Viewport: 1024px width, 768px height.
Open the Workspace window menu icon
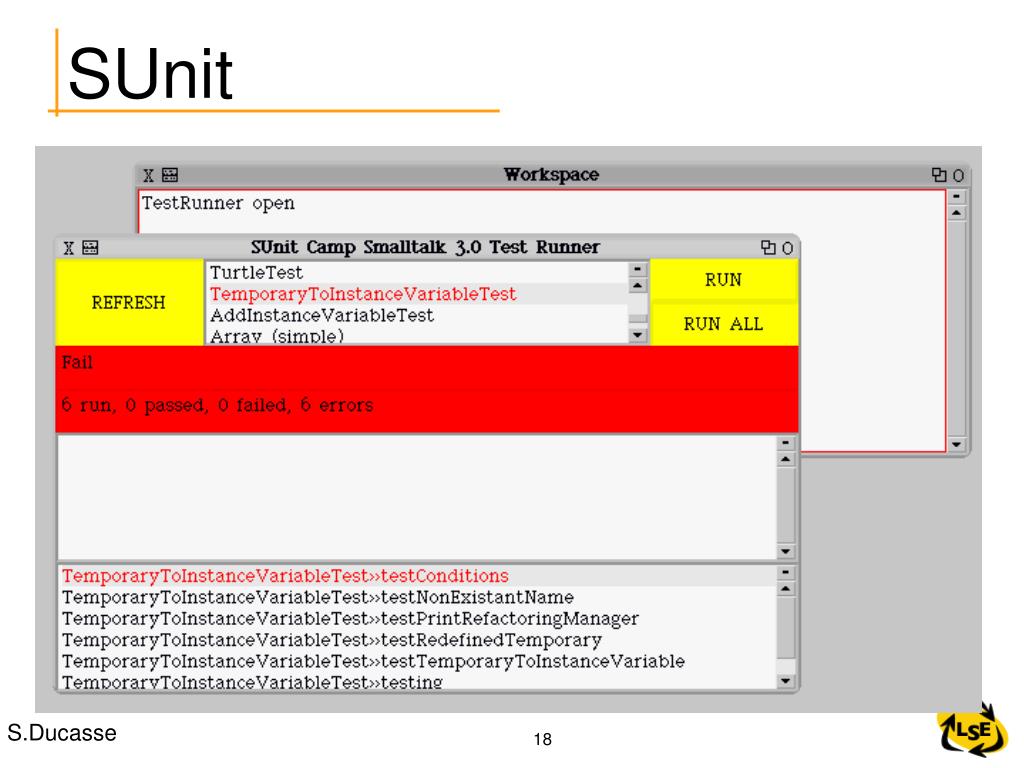tap(170, 175)
